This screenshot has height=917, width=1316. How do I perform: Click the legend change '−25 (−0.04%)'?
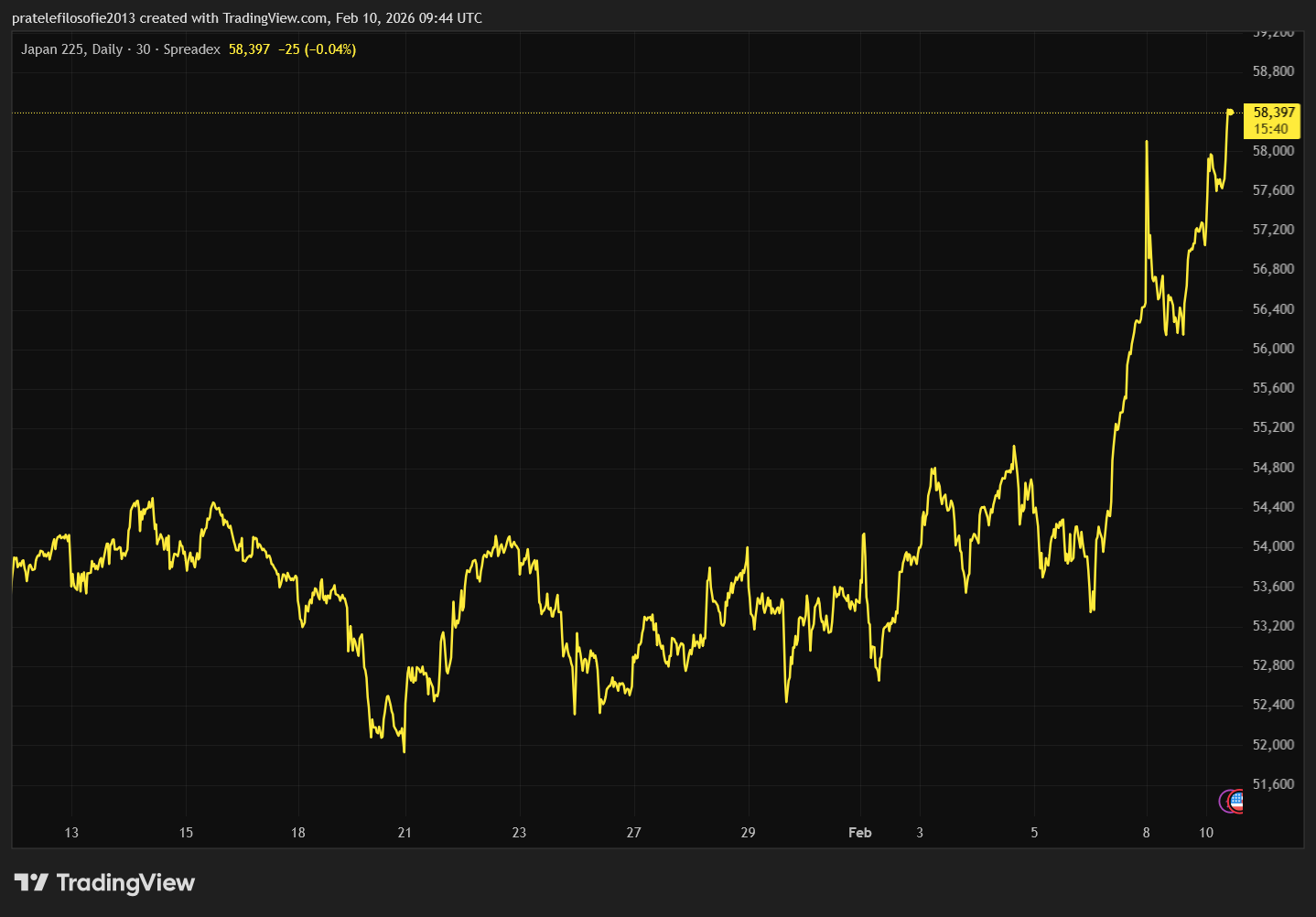[317, 49]
